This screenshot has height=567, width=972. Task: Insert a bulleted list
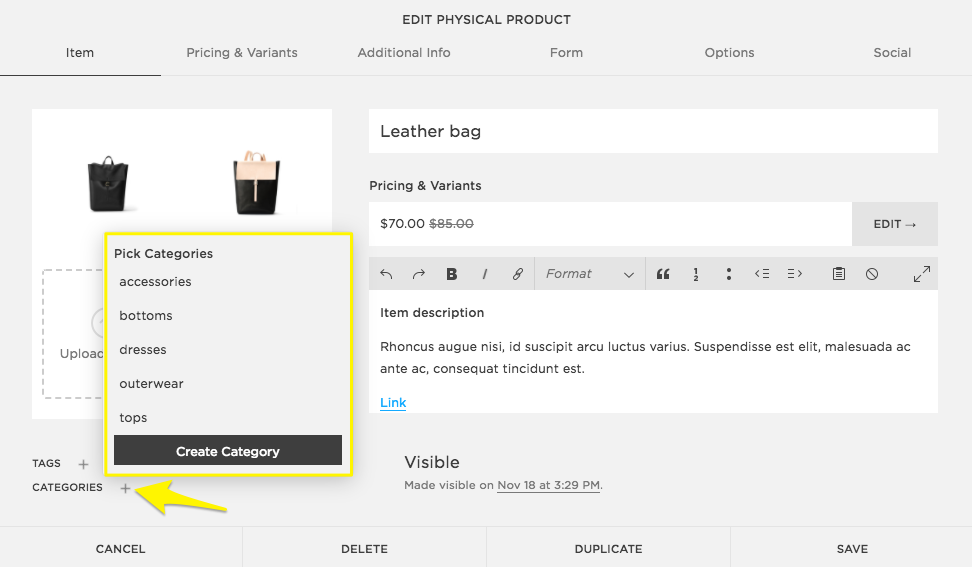pos(729,274)
